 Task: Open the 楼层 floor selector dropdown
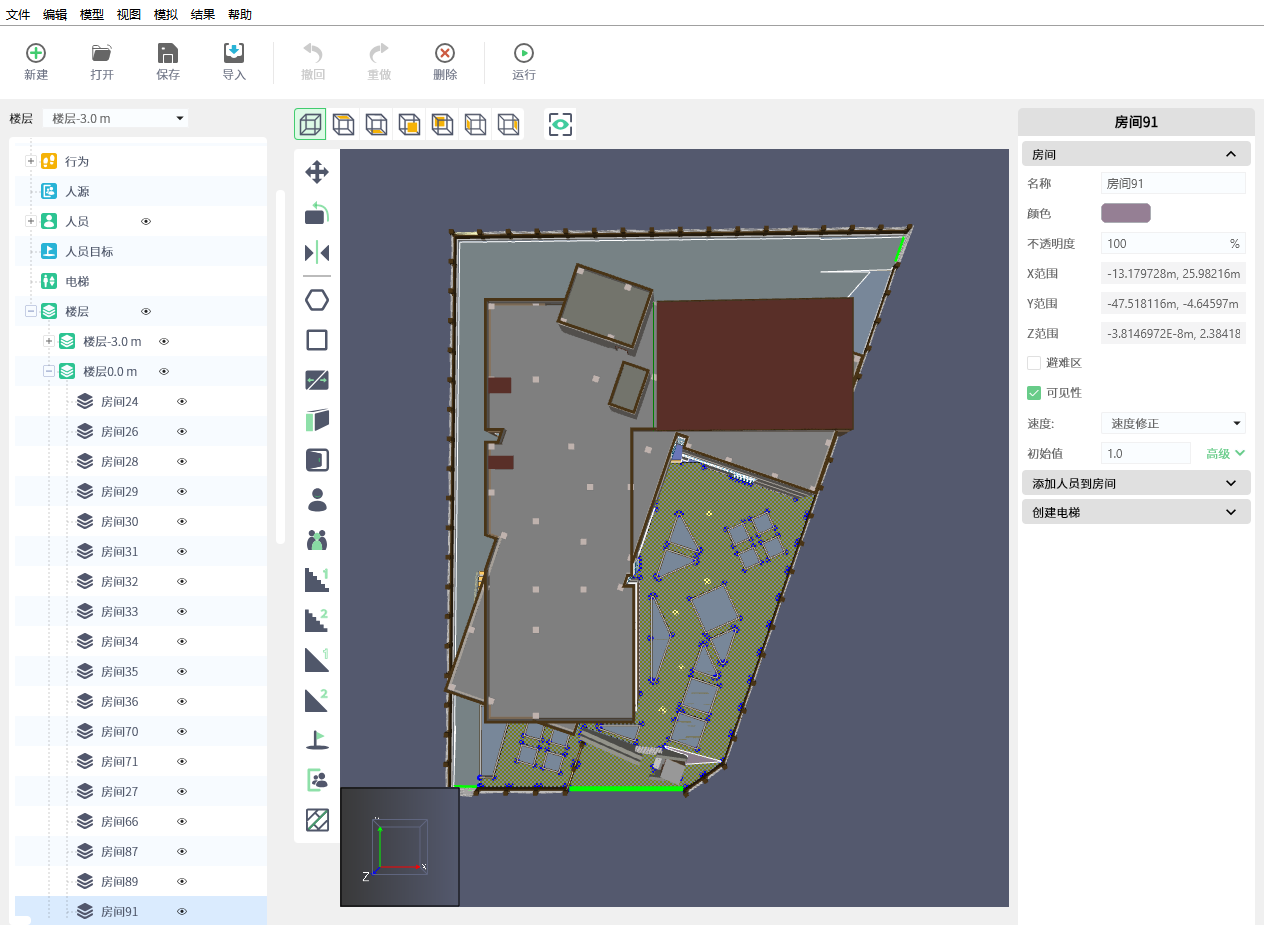pos(116,118)
